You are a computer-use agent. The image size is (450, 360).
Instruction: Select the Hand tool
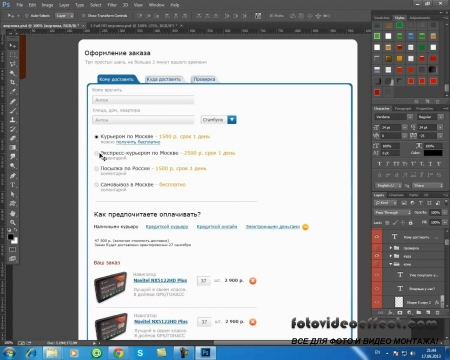[13, 213]
